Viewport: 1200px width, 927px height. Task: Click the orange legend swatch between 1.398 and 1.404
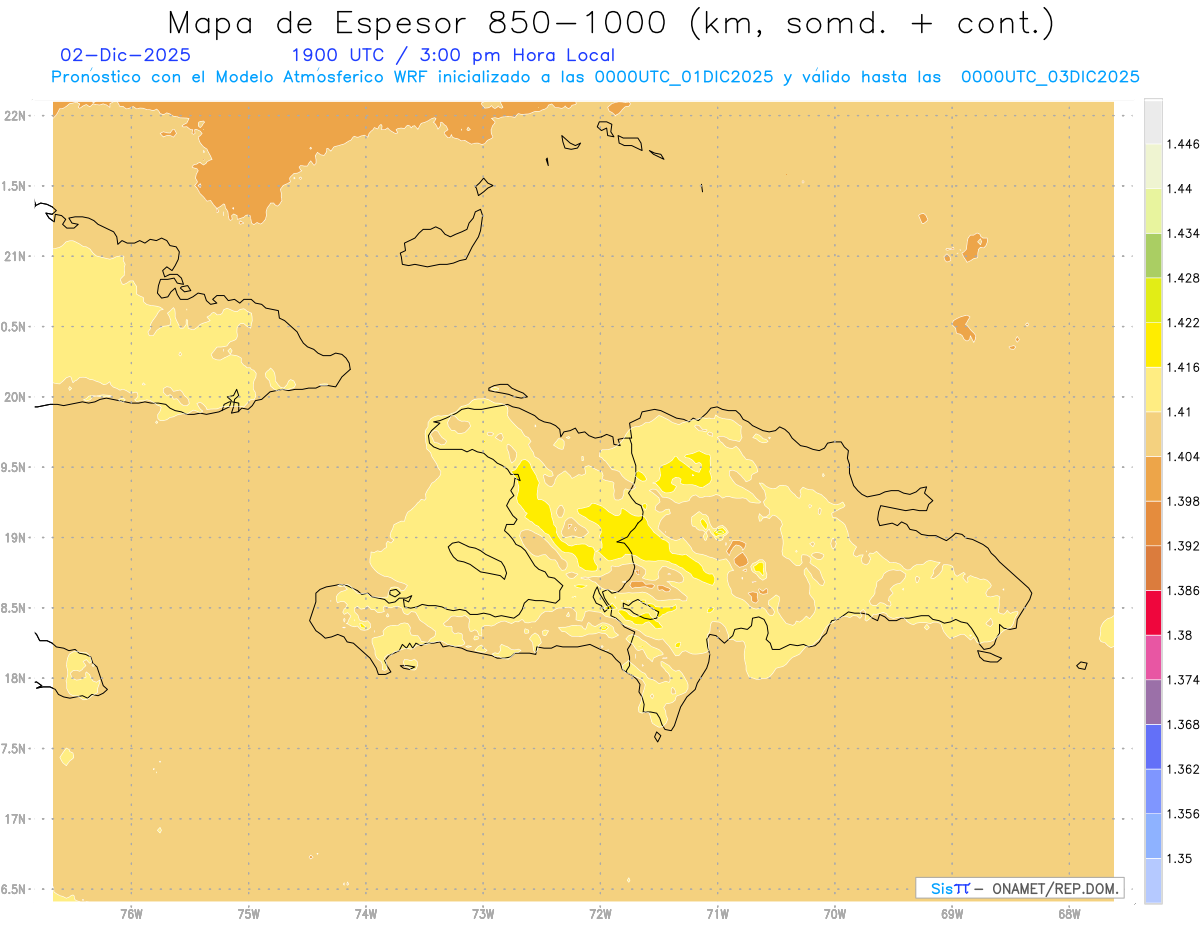pos(1153,478)
